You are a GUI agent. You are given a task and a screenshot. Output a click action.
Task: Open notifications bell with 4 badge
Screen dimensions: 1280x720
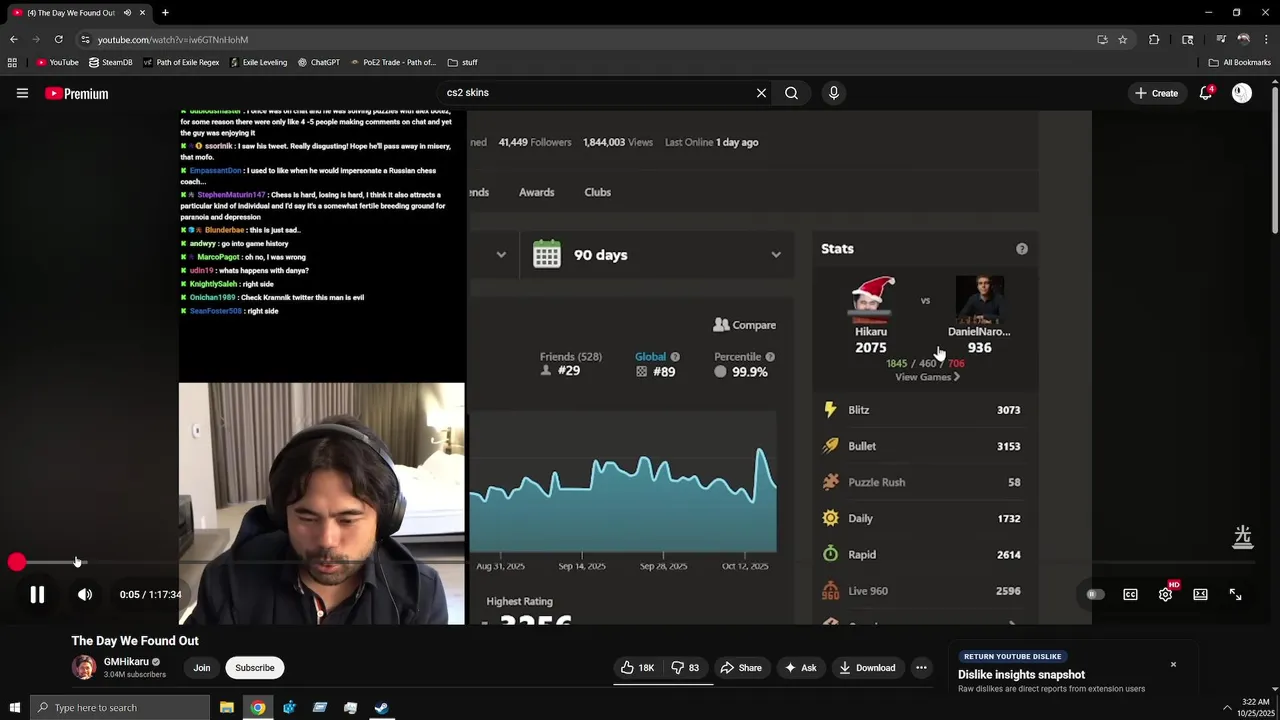click(1206, 93)
